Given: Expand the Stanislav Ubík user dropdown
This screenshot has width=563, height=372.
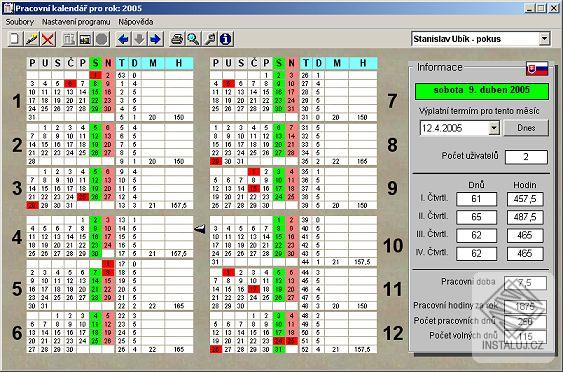Looking at the screenshot, I should click(545, 38).
